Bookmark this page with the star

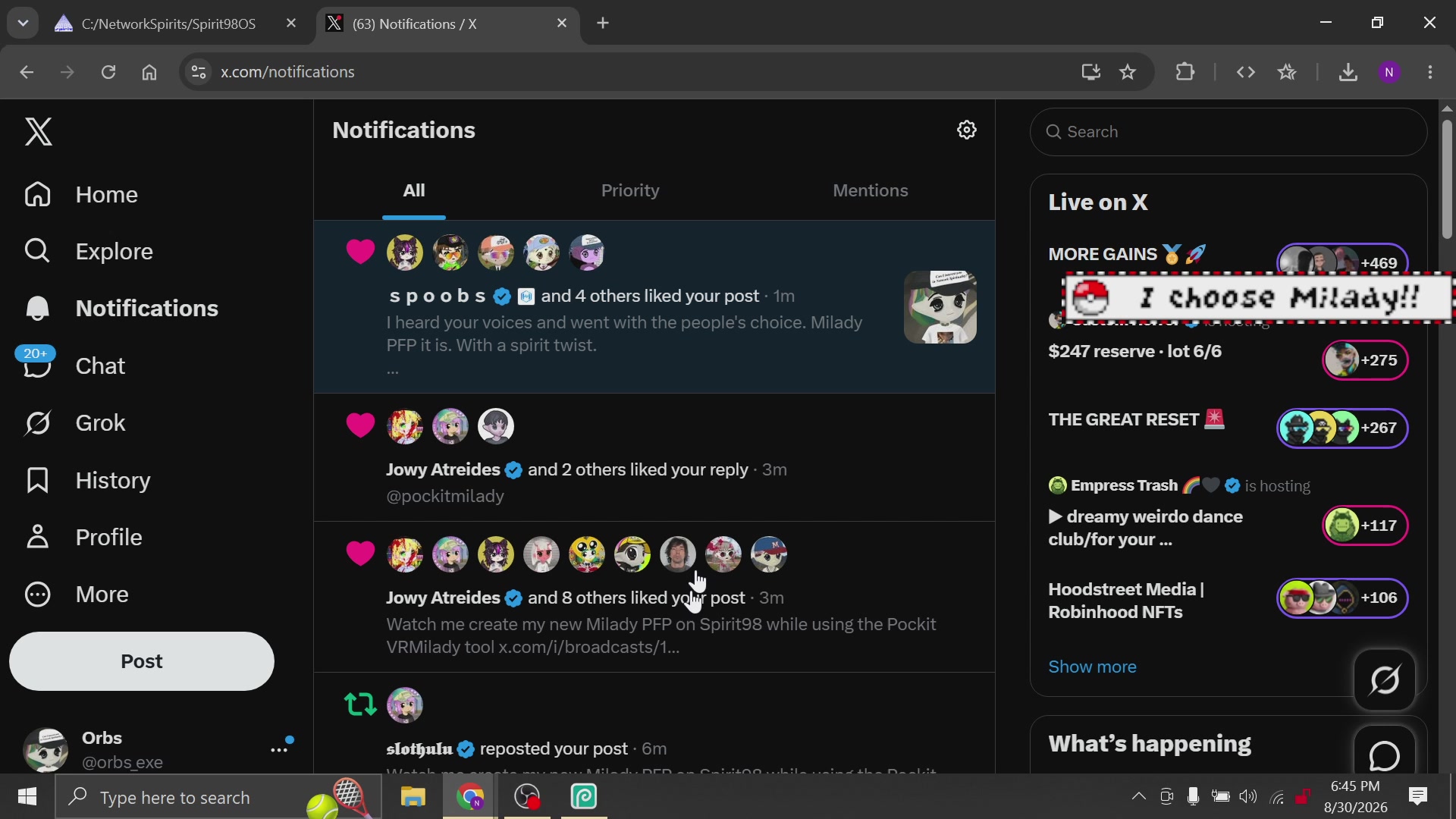(1128, 72)
